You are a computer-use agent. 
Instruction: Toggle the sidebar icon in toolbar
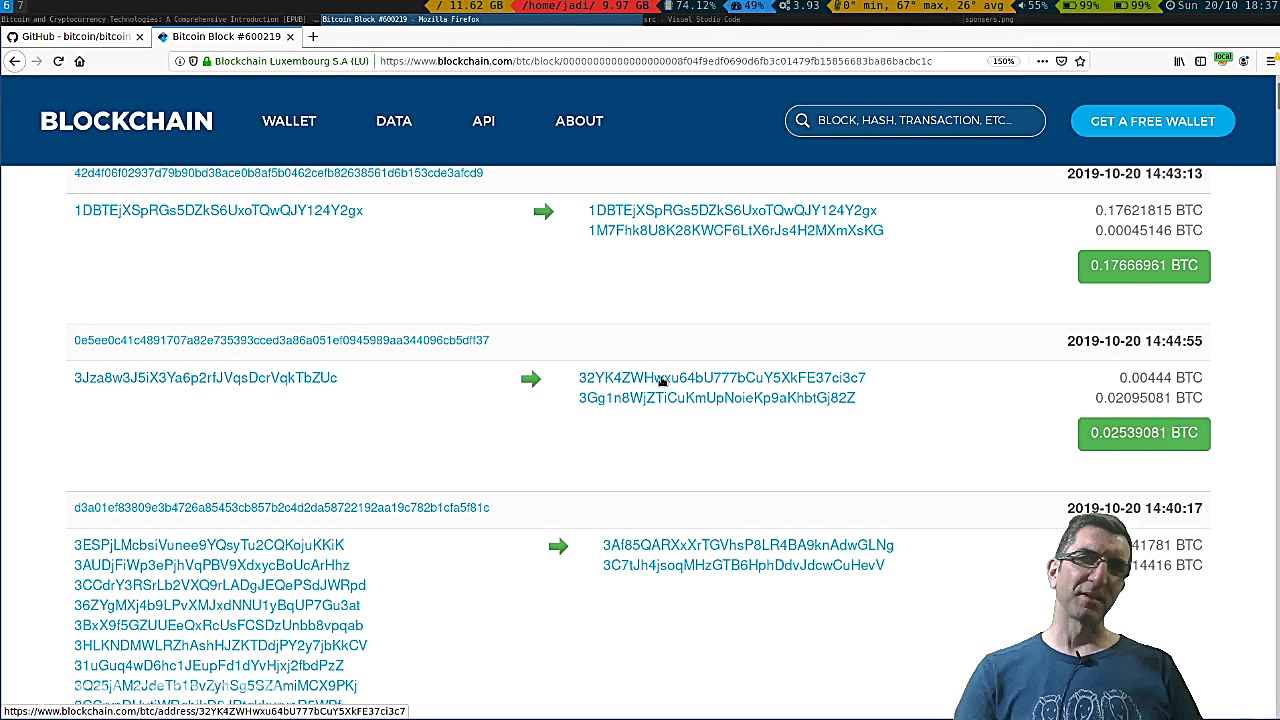(1200, 61)
